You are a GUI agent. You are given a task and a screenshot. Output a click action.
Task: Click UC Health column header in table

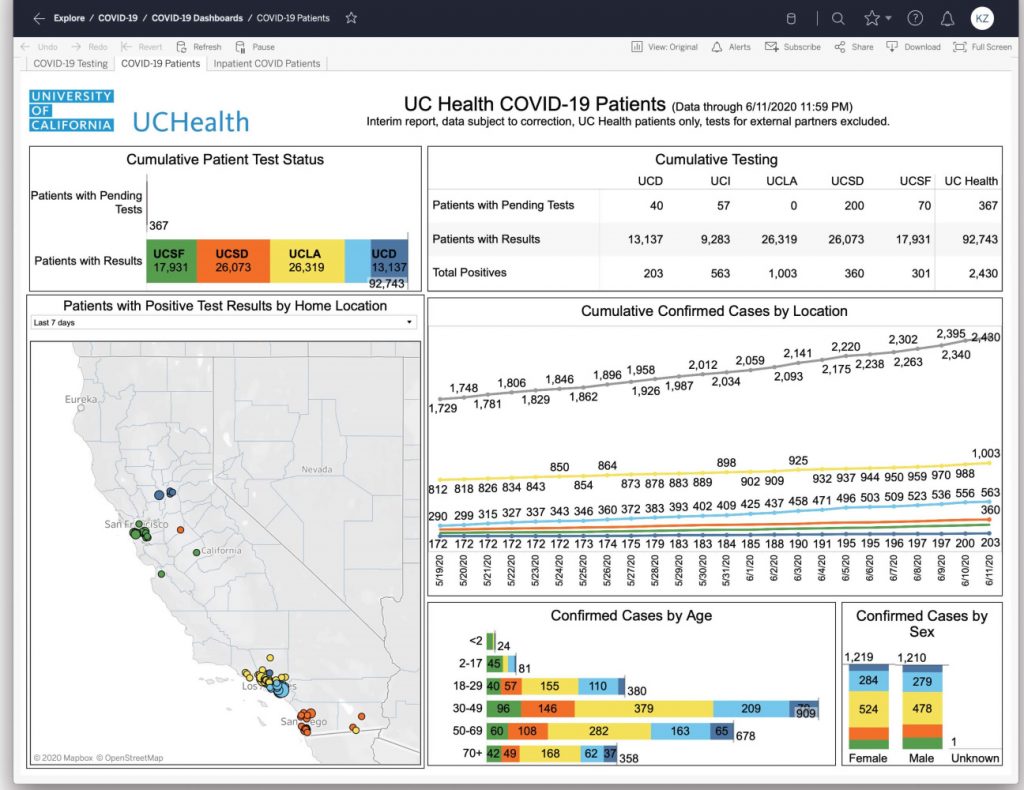click(x=971, y=181)
